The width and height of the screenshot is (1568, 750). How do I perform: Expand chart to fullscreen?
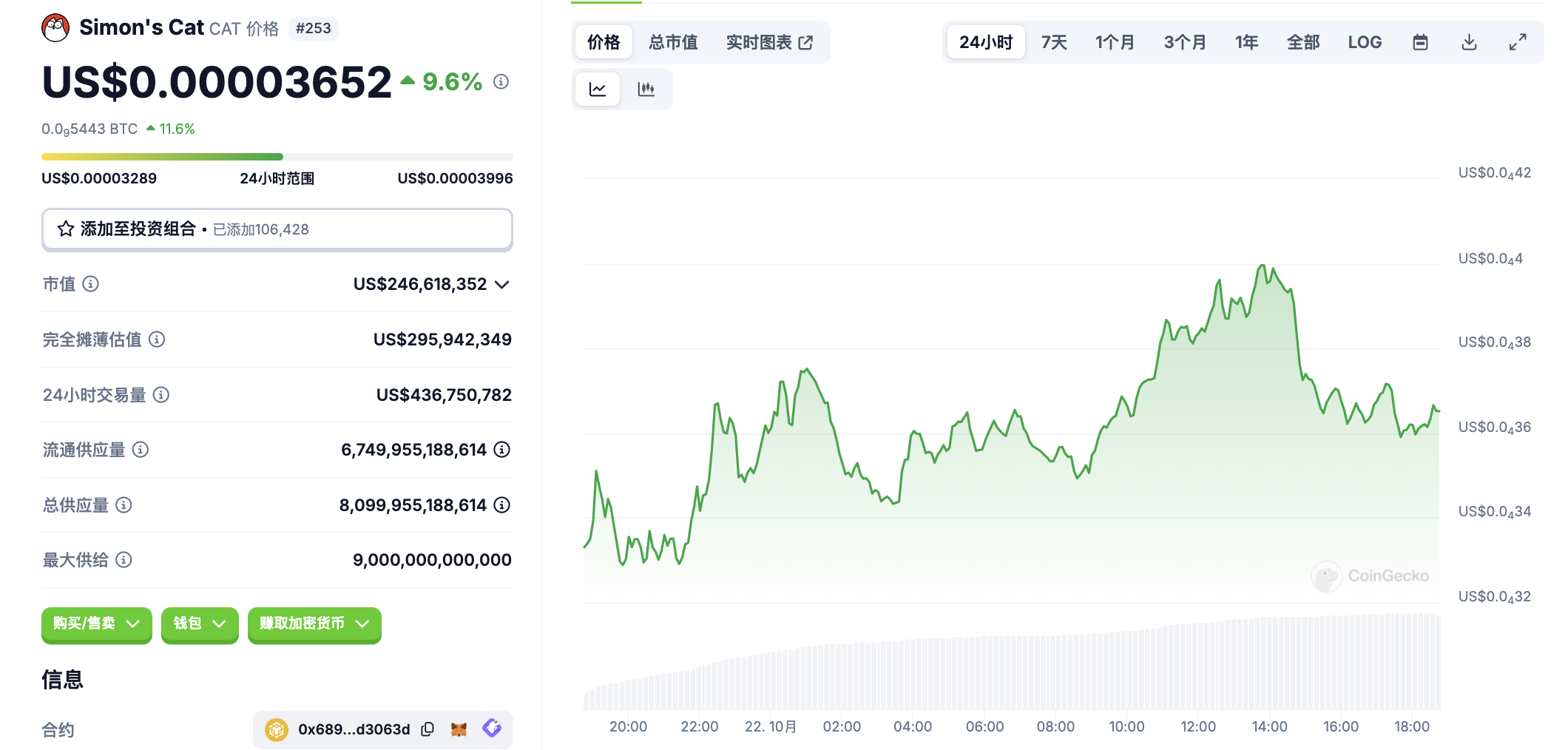click(x=1518, y=42)
